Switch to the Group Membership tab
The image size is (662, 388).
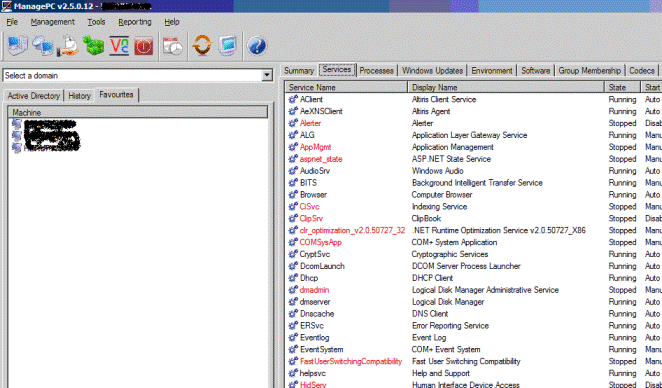point(590,71)
